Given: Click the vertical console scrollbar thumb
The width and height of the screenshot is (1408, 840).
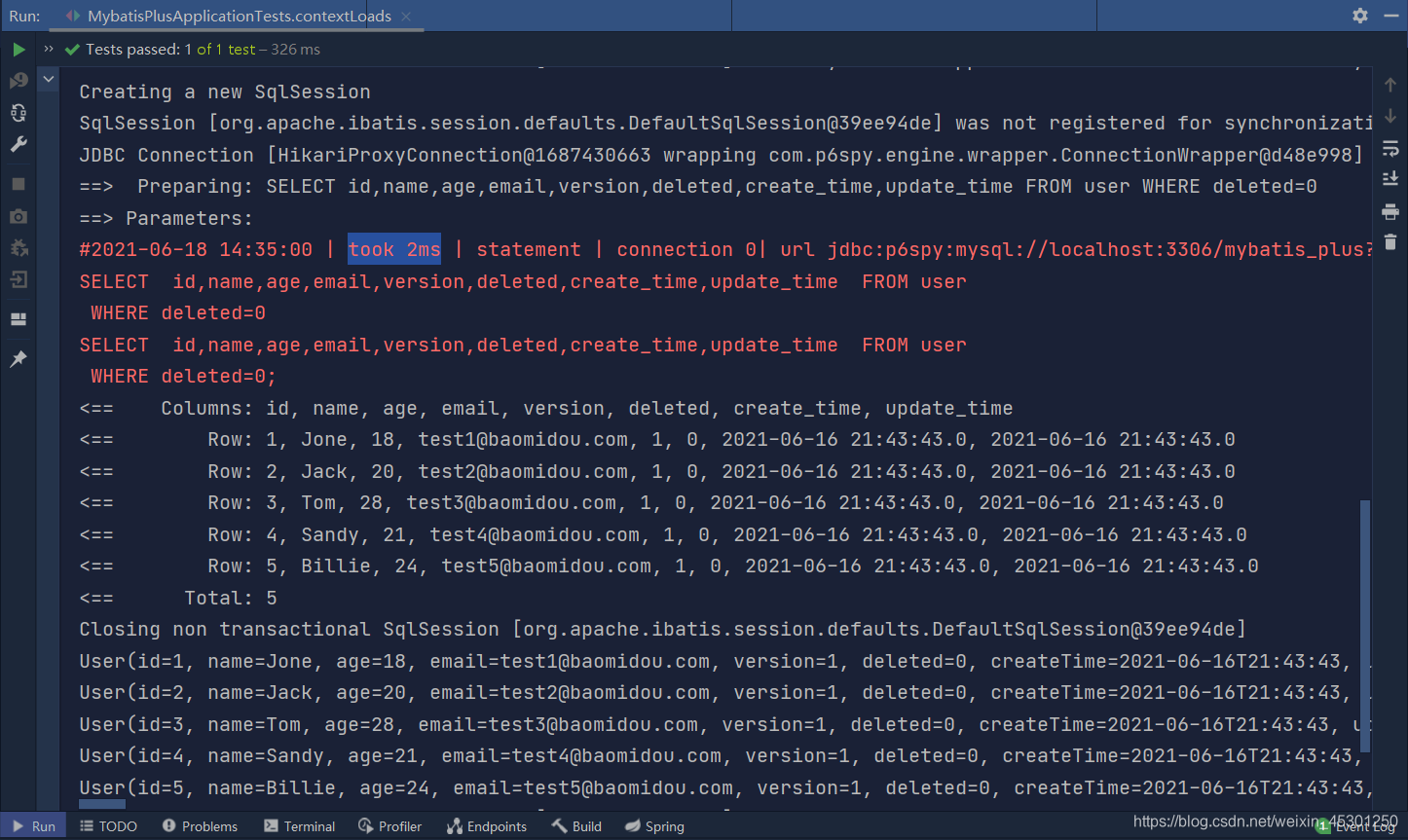Looking at the screenshot, I should coord(1365,627).
